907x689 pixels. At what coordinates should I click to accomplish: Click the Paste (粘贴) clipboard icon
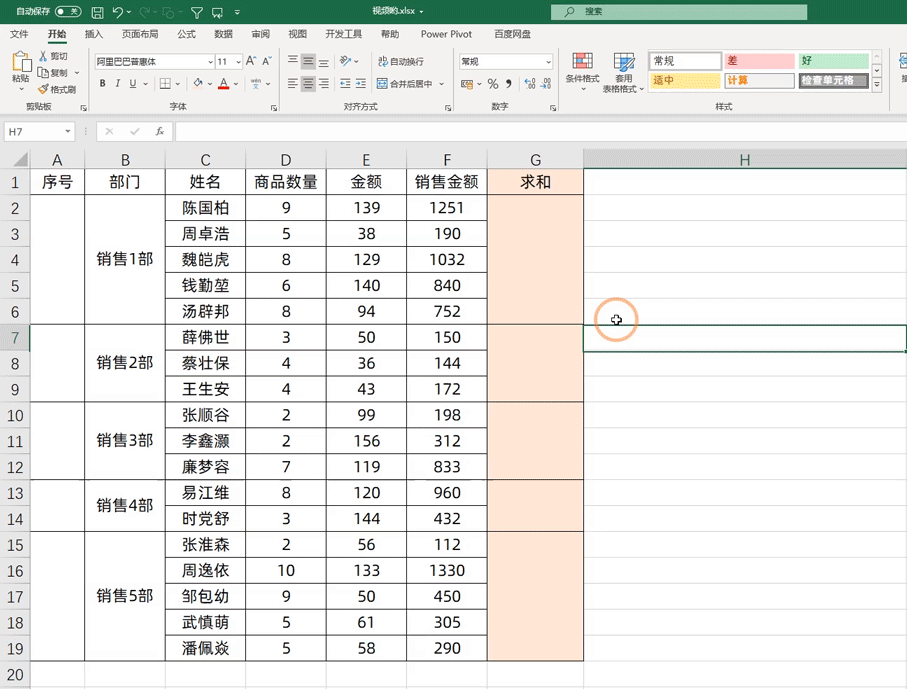(21, 62)
